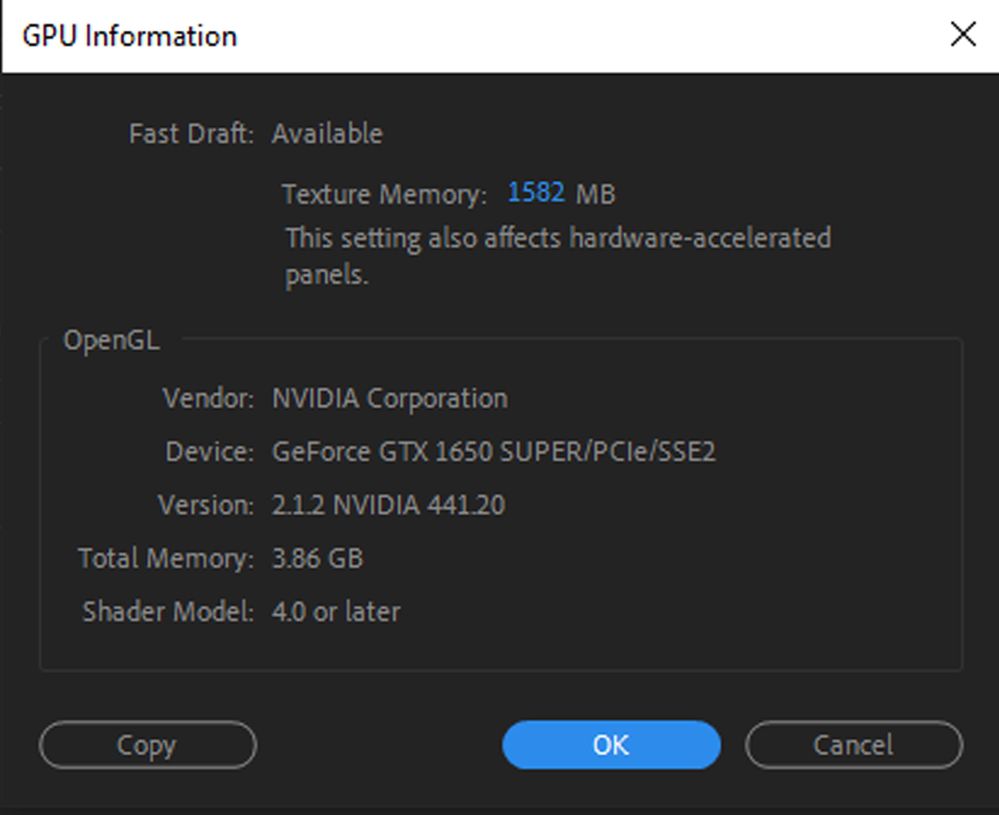Click the OK button
Screen dimensions: 999x815
click(x=610, y=745)
